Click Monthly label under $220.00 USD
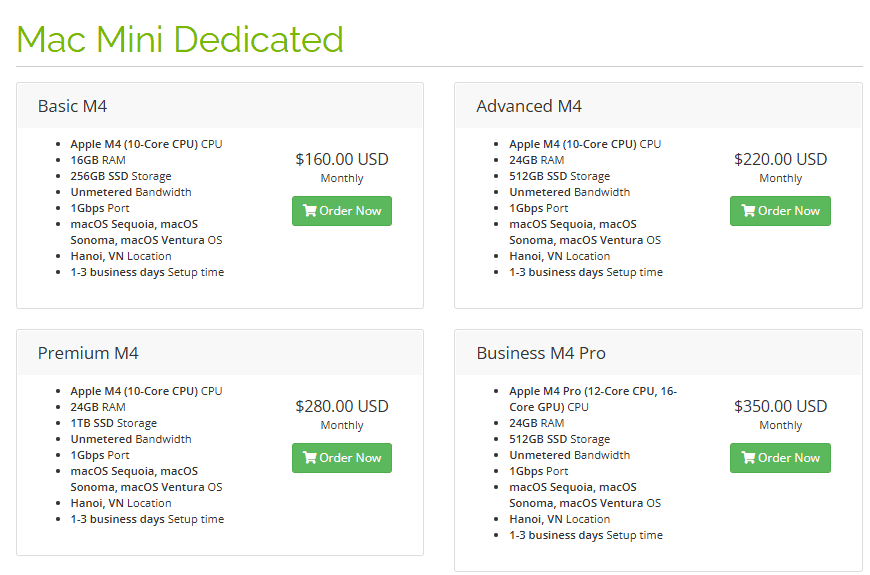This screenshot has height=575, width=870. (780, 178)
